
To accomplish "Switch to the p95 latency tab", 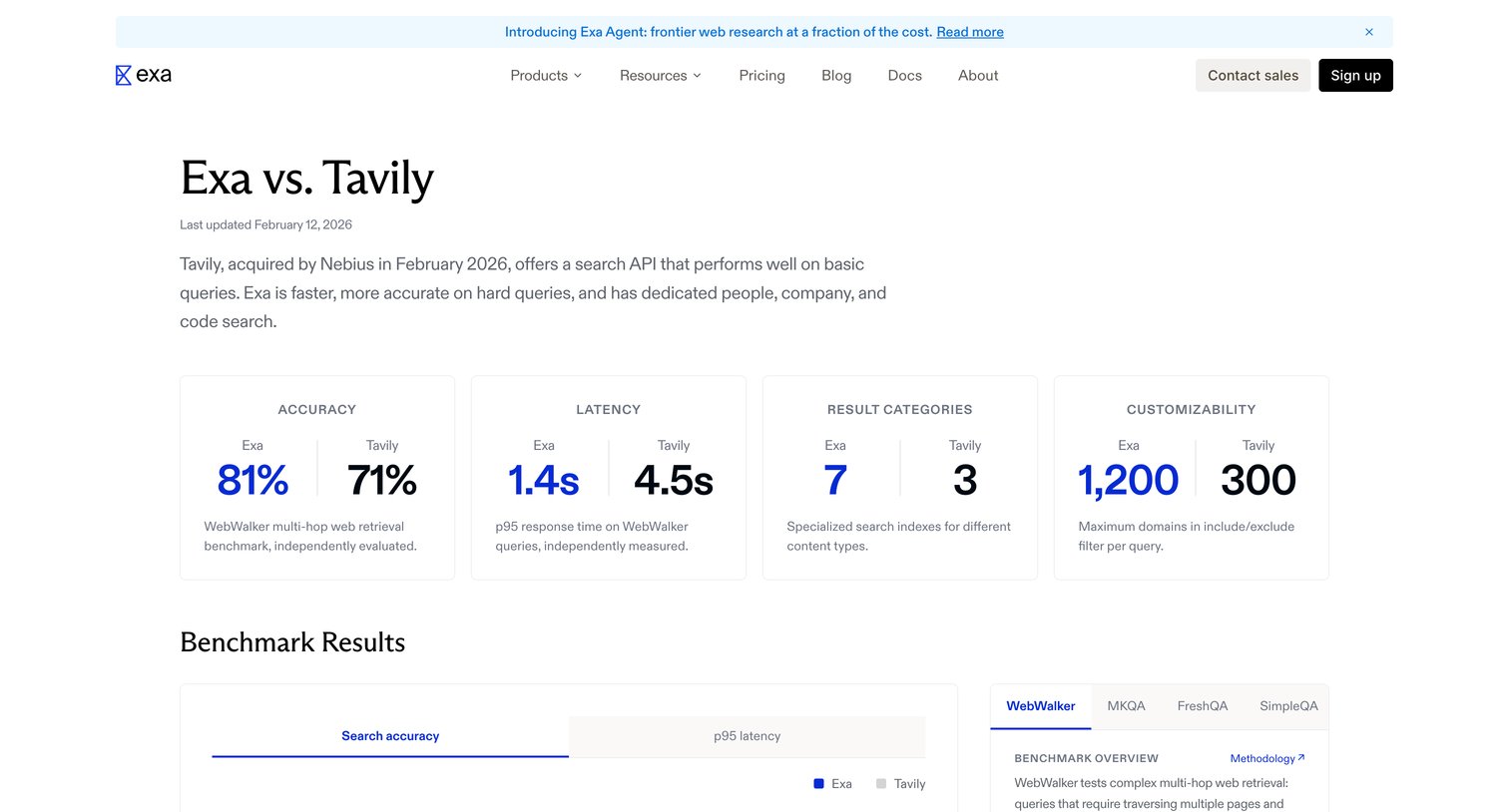I will [x=748, y=736].
